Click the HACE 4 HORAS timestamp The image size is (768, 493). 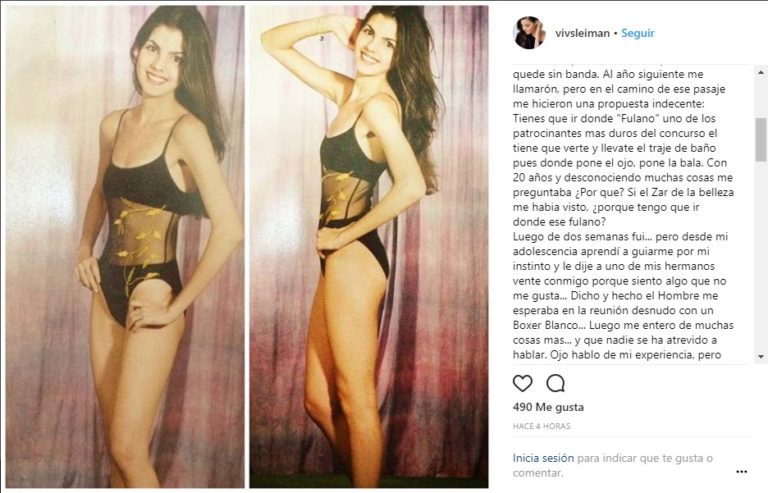(x=541, y=426)
